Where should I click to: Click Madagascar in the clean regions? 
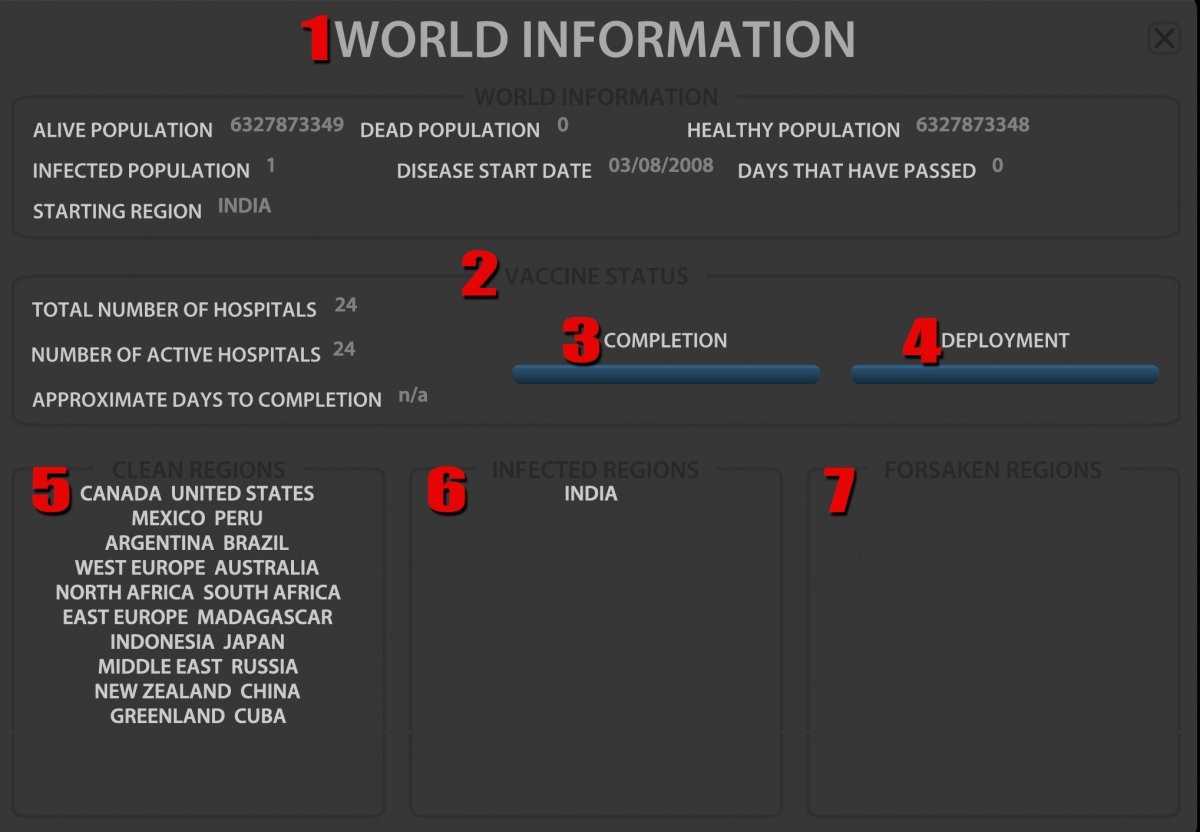point(265,617)
